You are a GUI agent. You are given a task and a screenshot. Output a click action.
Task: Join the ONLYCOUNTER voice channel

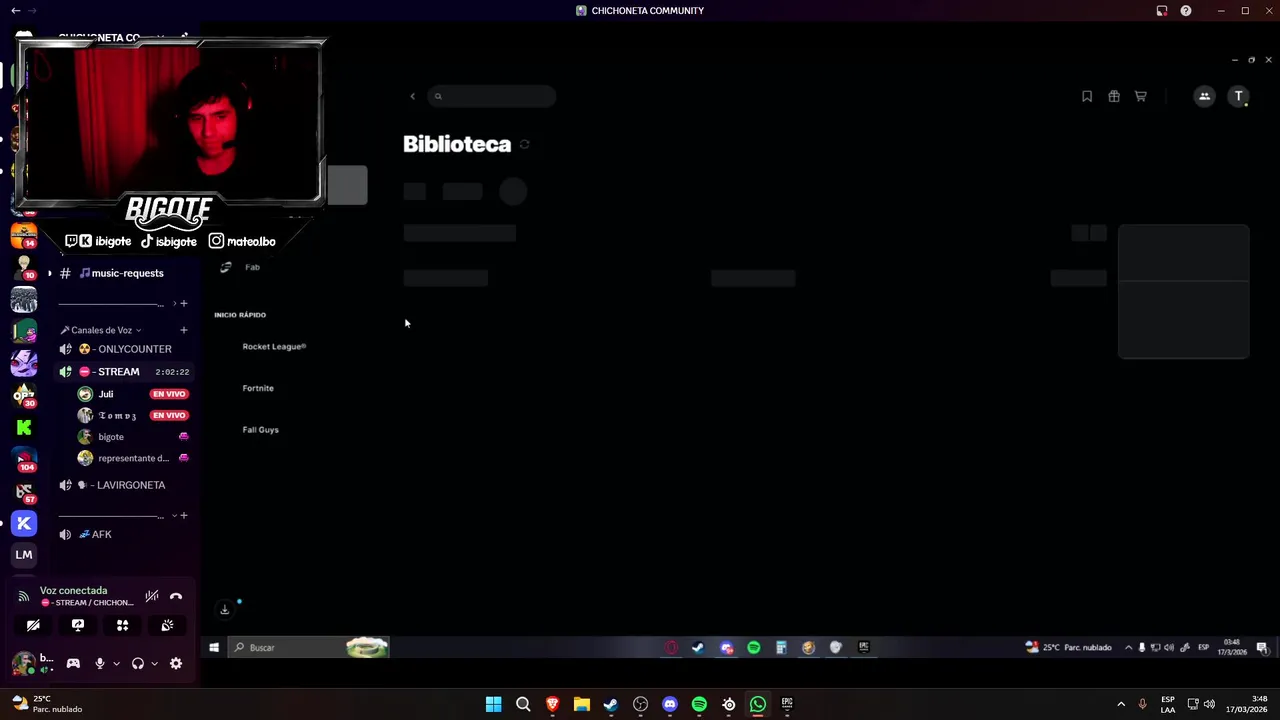tap(122, 349)
